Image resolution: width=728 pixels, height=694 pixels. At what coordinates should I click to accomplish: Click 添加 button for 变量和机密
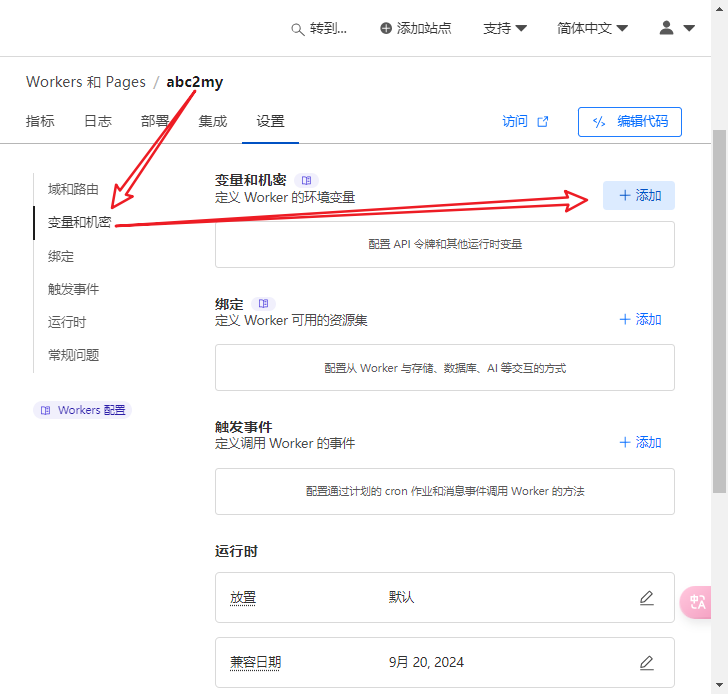[x=639, y=195]
